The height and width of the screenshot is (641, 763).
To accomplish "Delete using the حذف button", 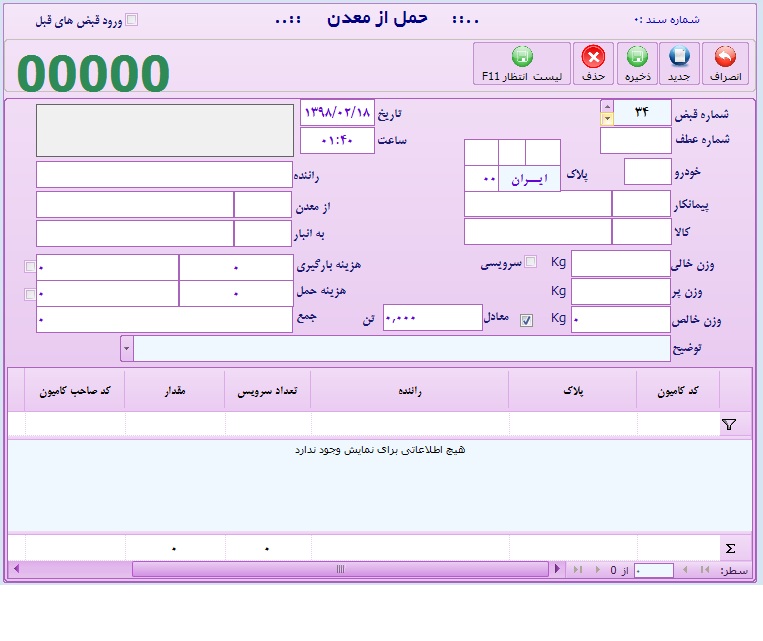I will (593, 64).
